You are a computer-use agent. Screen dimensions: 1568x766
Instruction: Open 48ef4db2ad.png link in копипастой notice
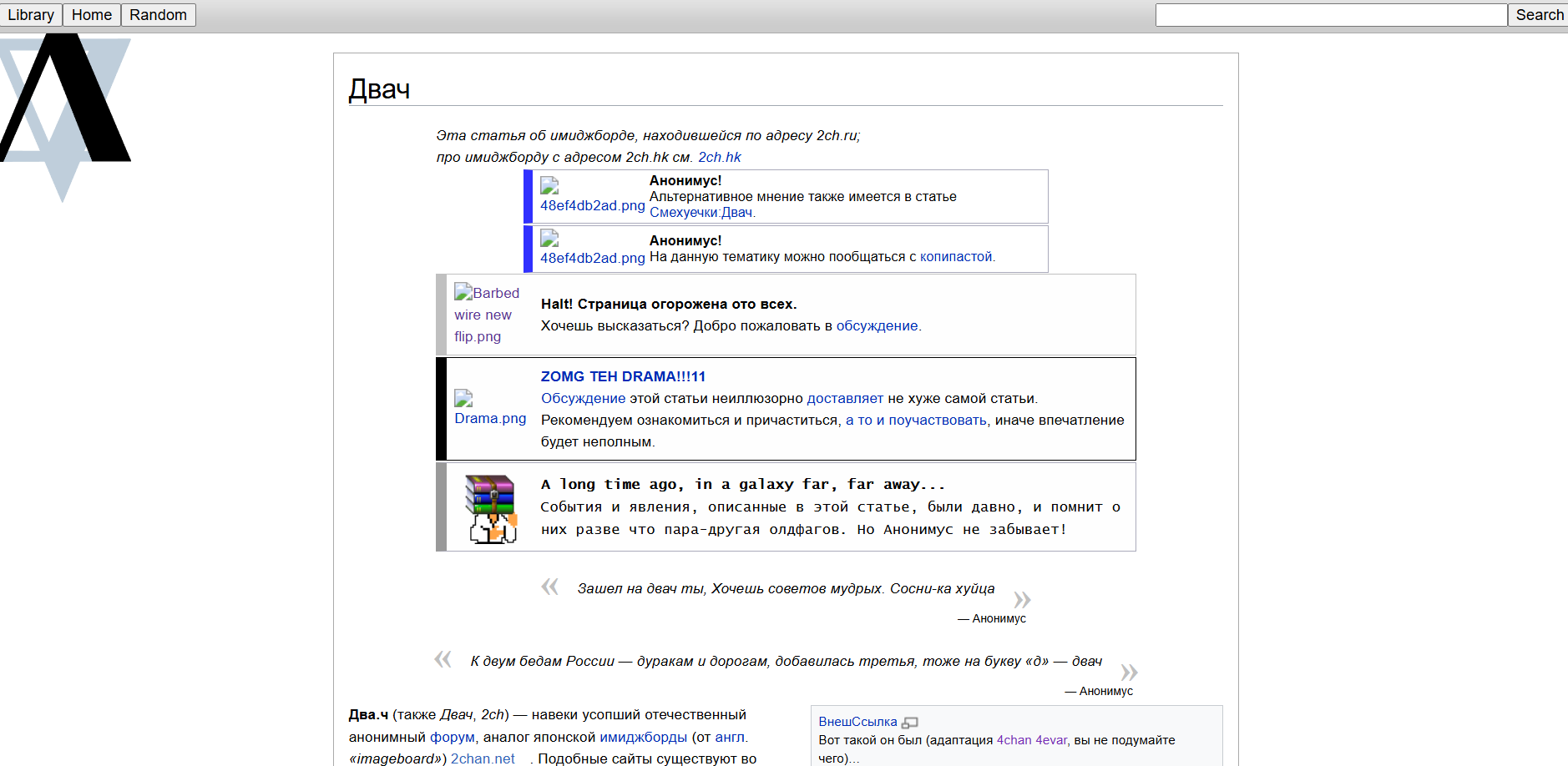[593, 258]
